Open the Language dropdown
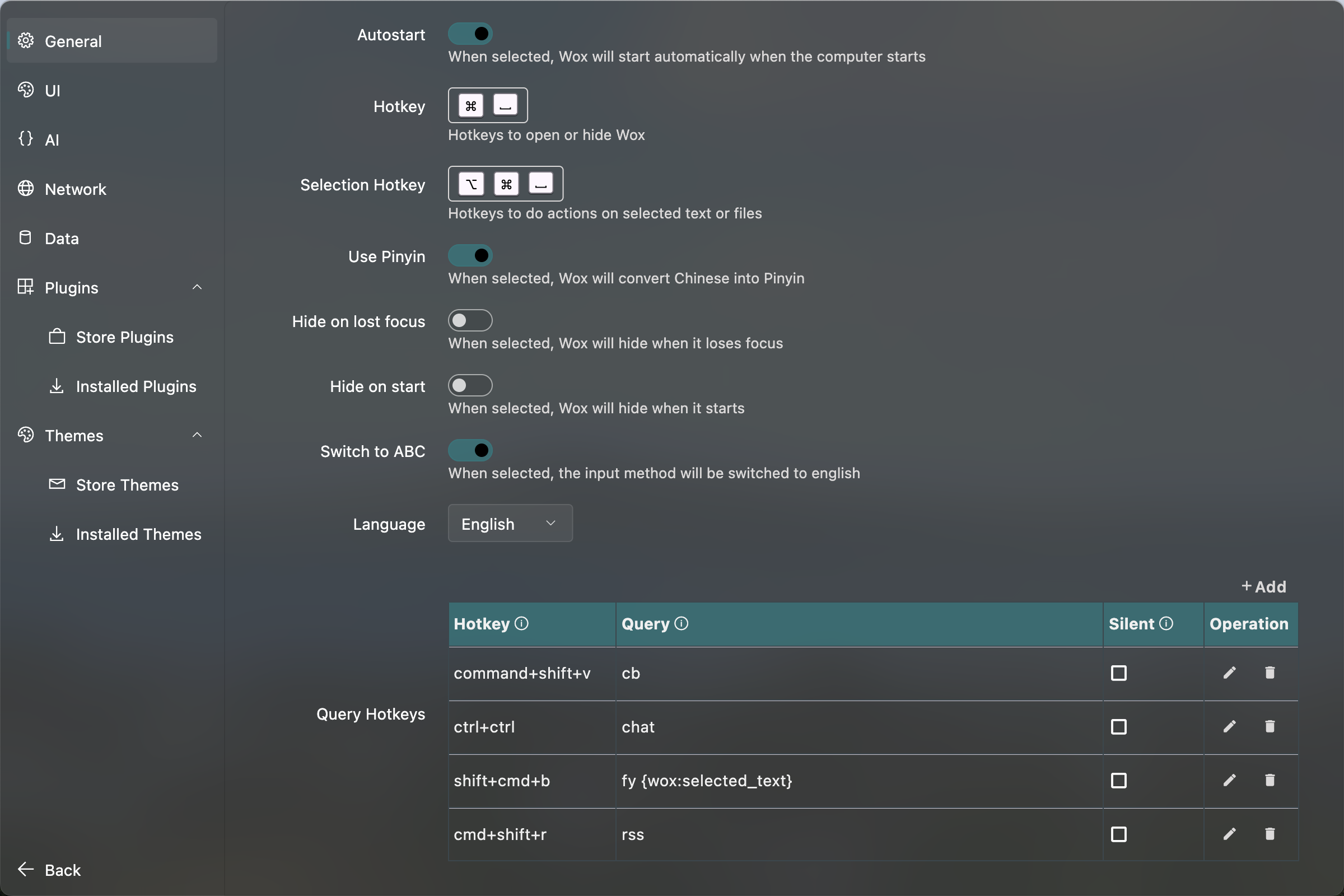This screenshot has width=1344, height=896. [x=510, y=524]
